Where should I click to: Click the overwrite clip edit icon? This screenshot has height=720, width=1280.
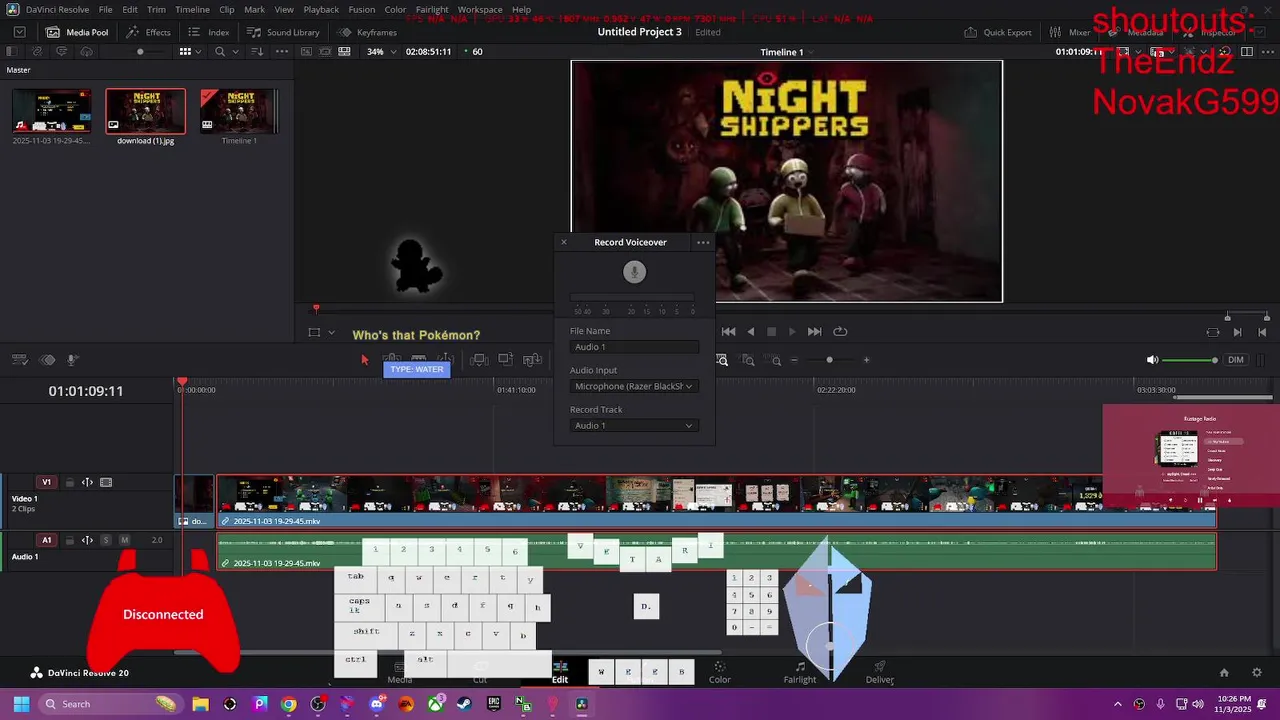click(x=505, y=360)
